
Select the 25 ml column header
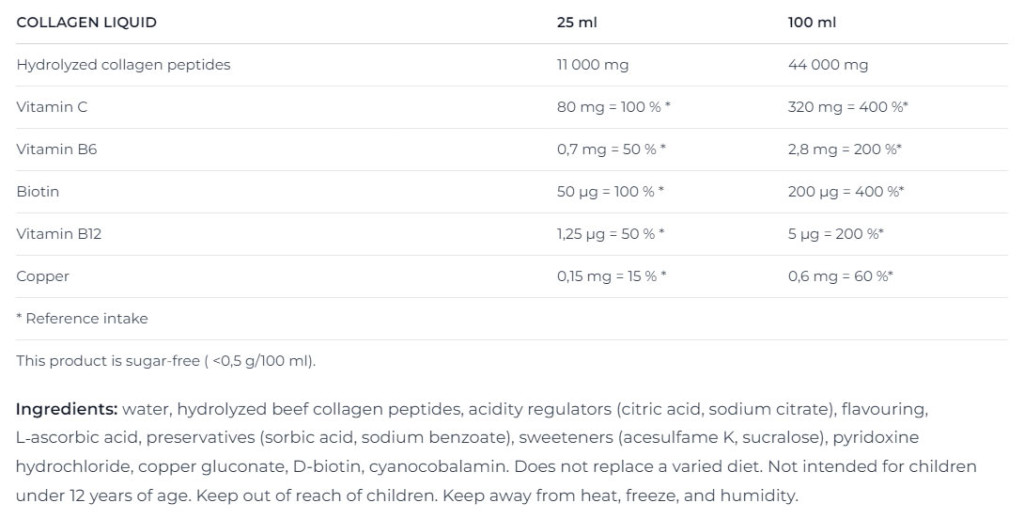click(x=577, y=22)
